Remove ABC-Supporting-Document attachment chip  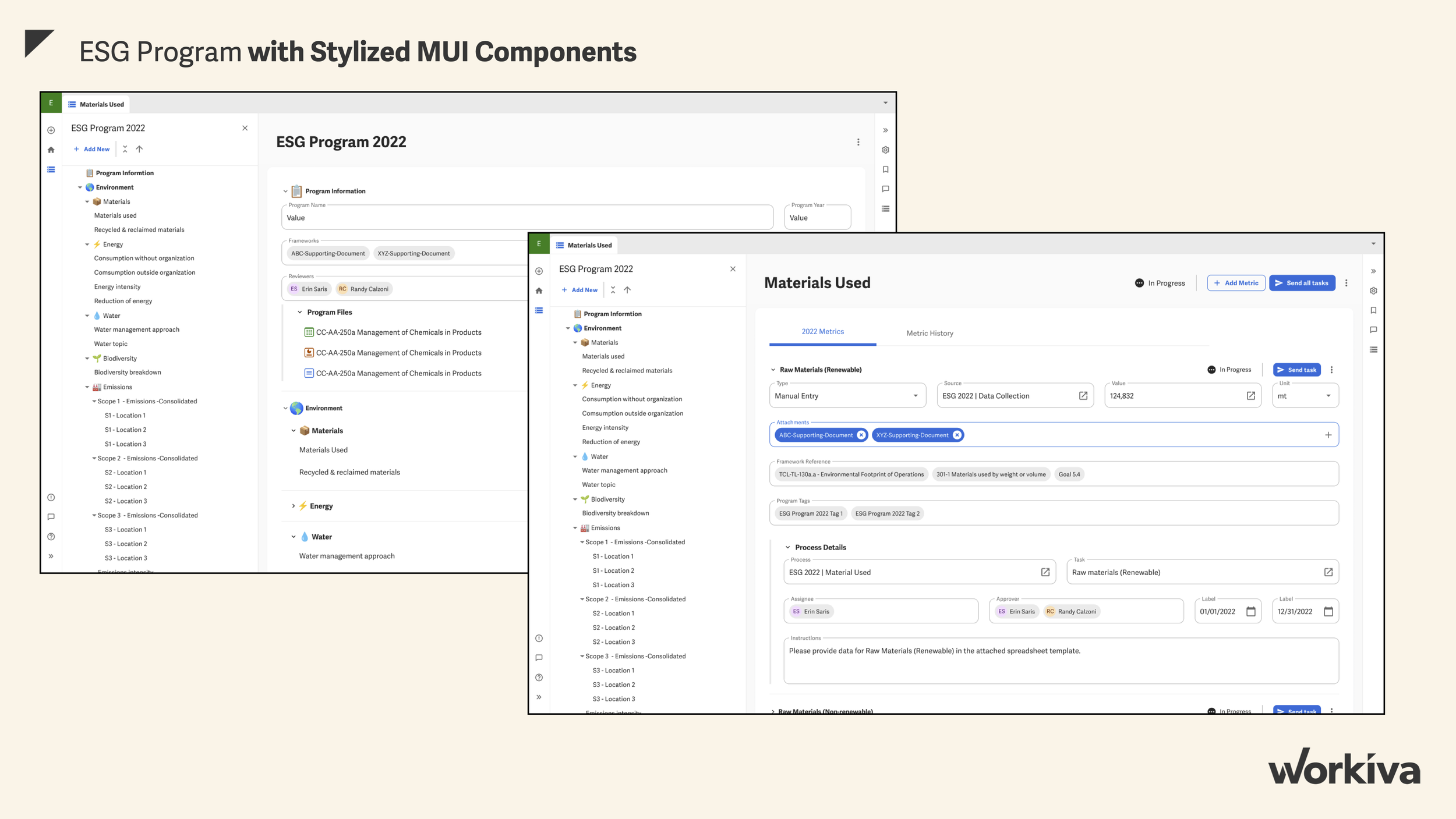[861, 435]
